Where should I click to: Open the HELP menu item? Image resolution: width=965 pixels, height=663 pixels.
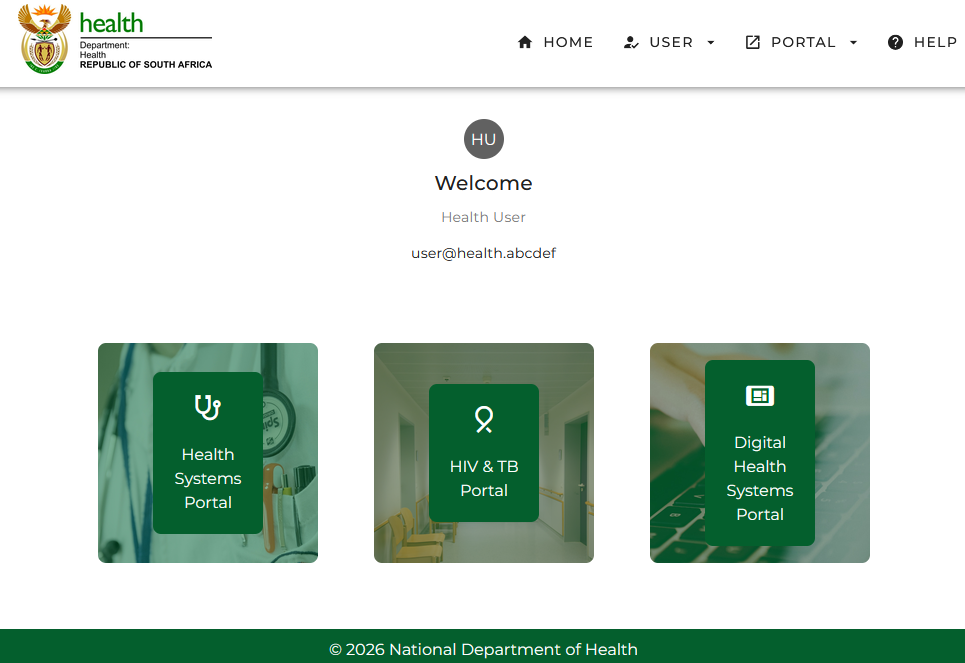coord(935,42)
